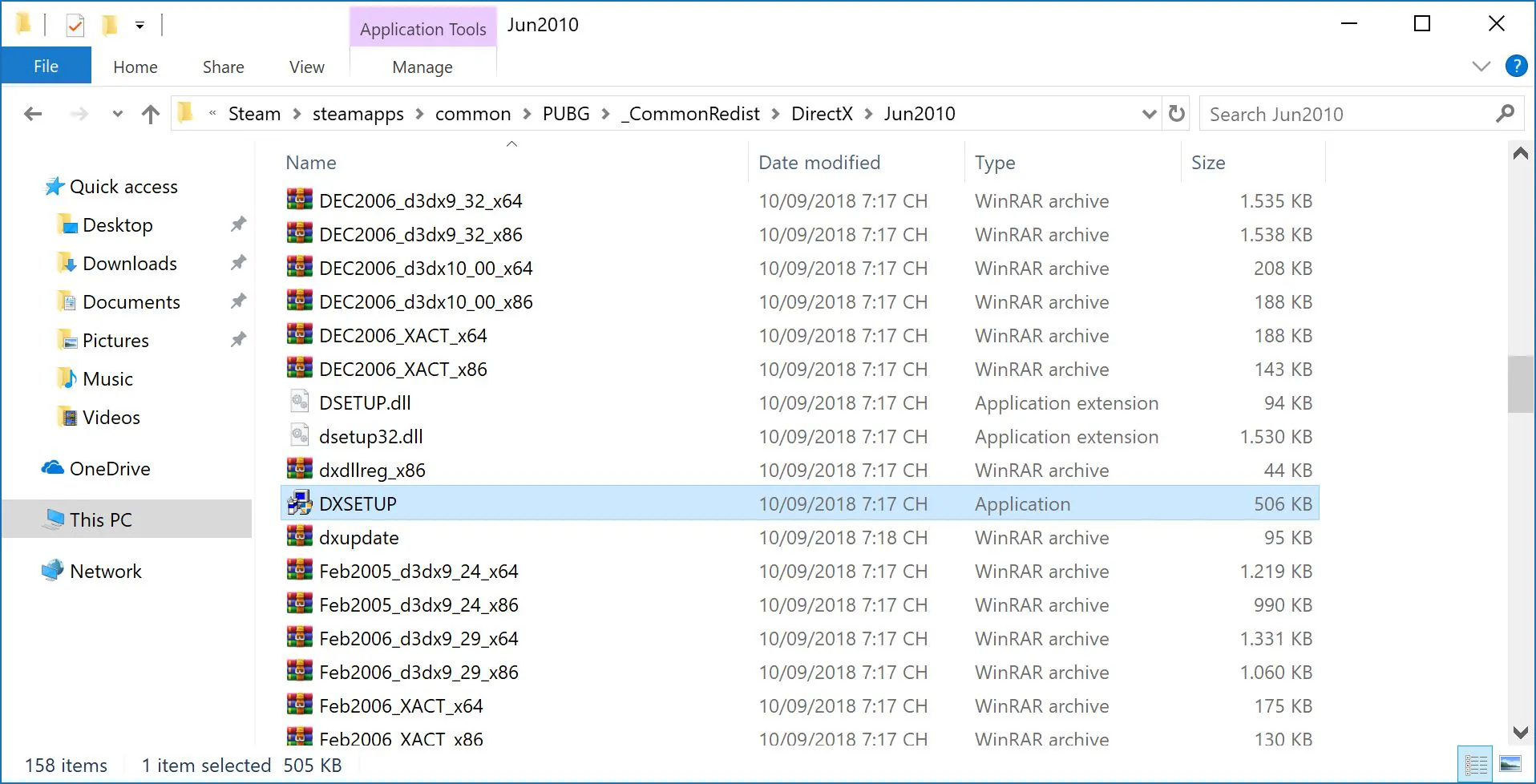Select the dxupdate WinRAR archive icon
The width and height of the screenshot is (1536, 784).
299,537
